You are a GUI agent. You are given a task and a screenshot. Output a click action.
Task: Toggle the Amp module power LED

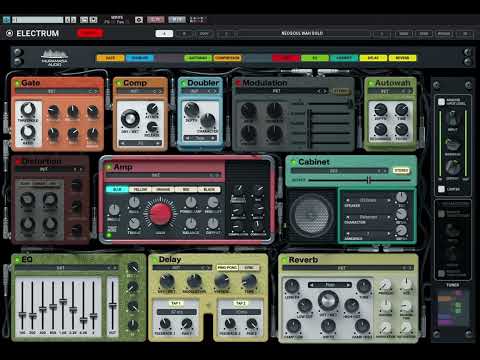(x=108, y=167)
